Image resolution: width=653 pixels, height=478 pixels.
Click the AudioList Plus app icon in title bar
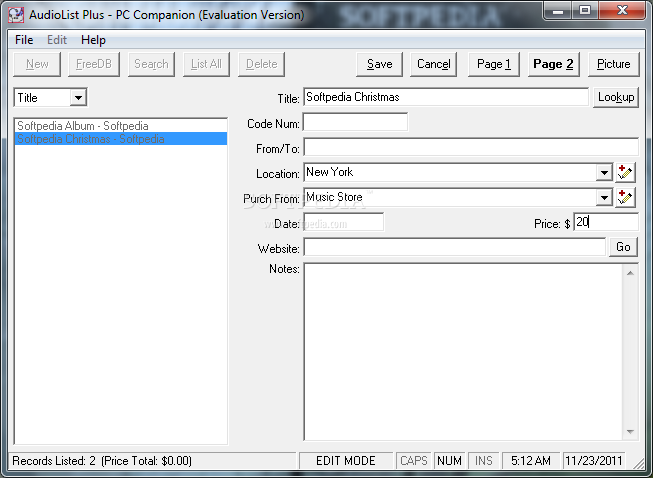click(16, 15)
